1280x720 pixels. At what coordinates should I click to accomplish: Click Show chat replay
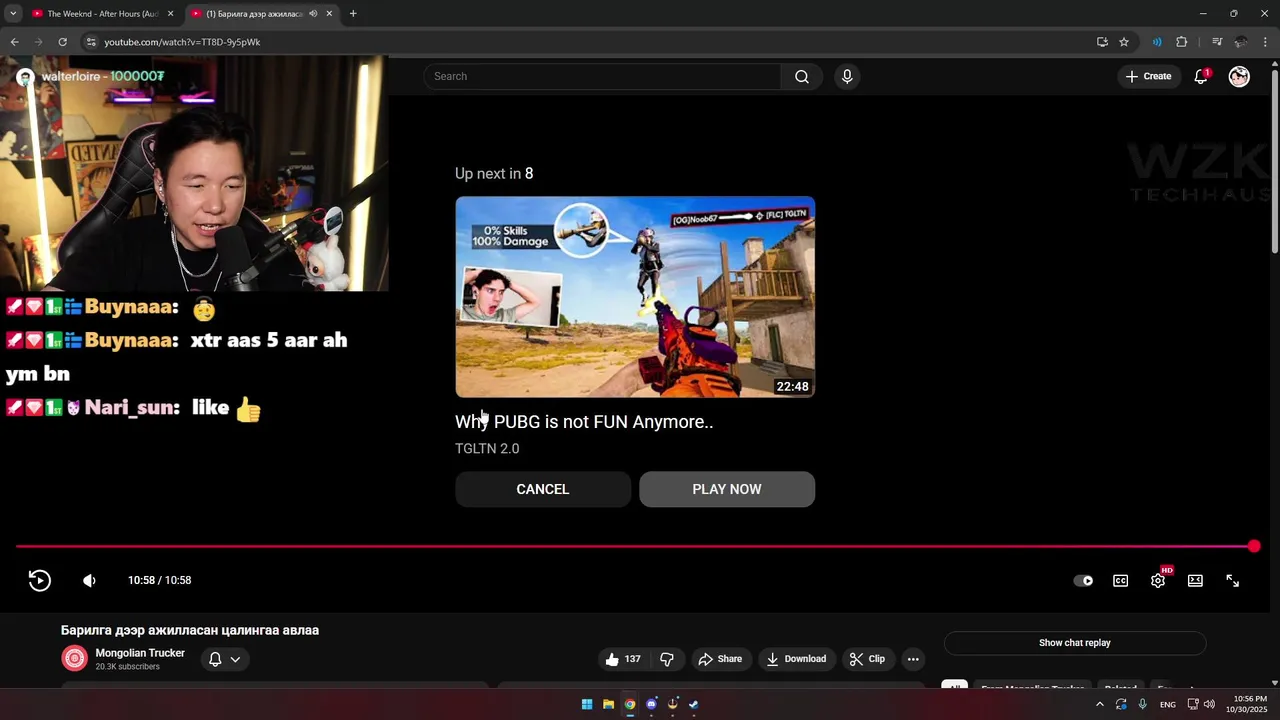[1075, 643]
